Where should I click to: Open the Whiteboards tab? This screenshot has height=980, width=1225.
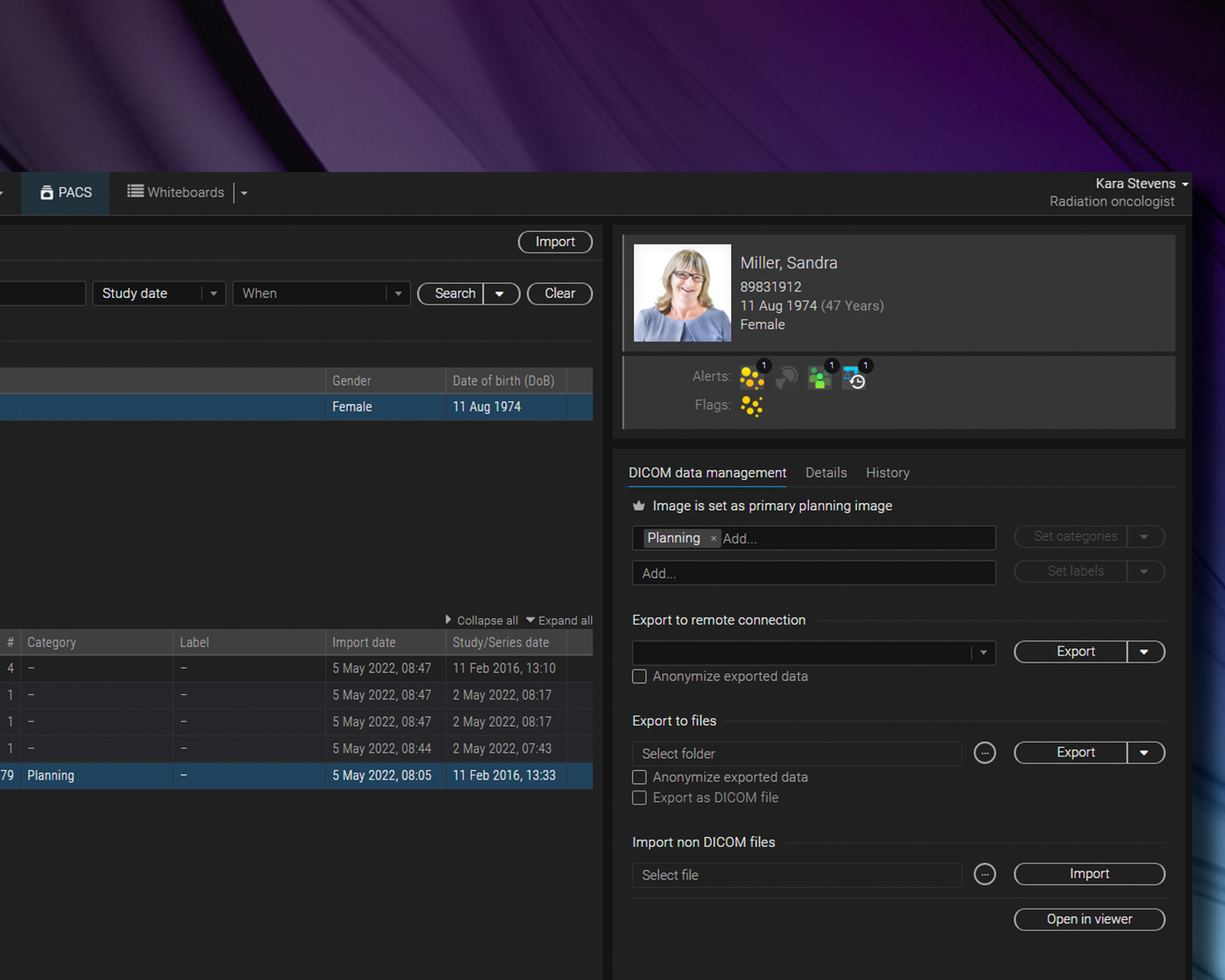[x=176, y=192]
